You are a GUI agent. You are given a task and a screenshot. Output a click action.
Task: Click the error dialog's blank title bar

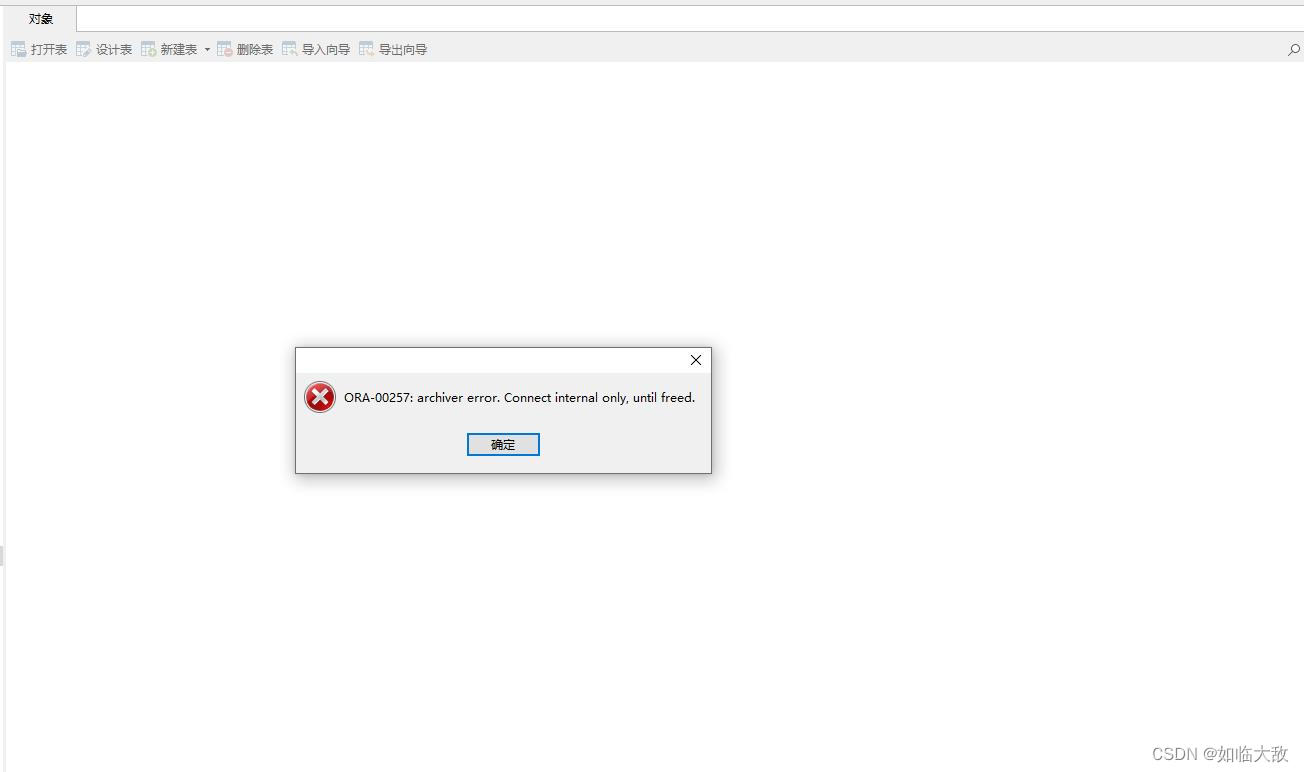(489, 360)
